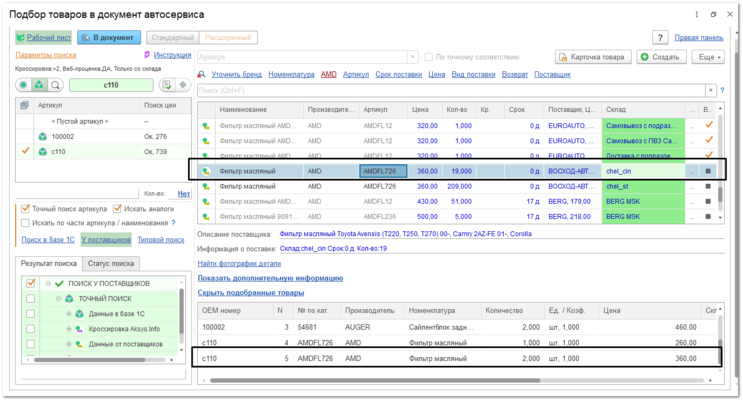Click the Срок поставки filter link

click(399, 74)
